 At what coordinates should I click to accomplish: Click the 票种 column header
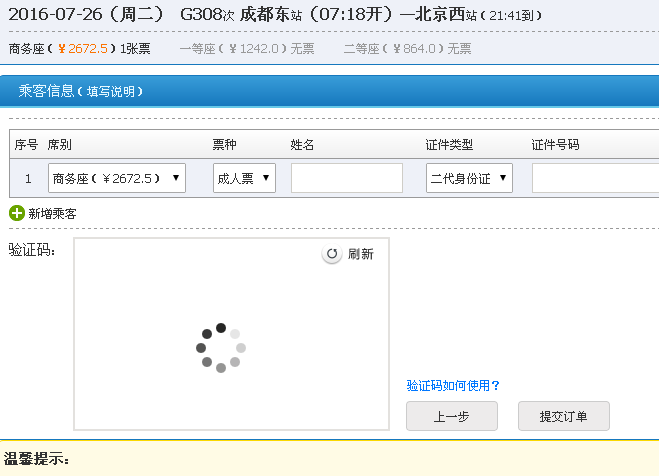click(x=224, y=145)
